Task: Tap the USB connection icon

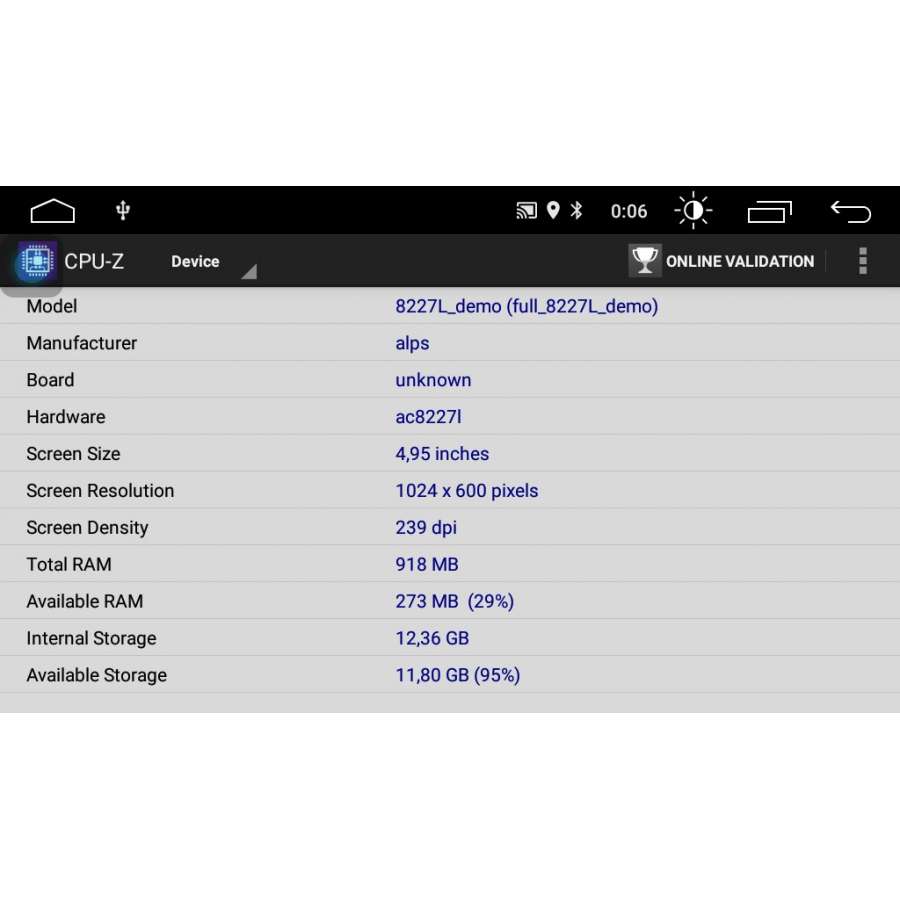Action: click(123, 211)
